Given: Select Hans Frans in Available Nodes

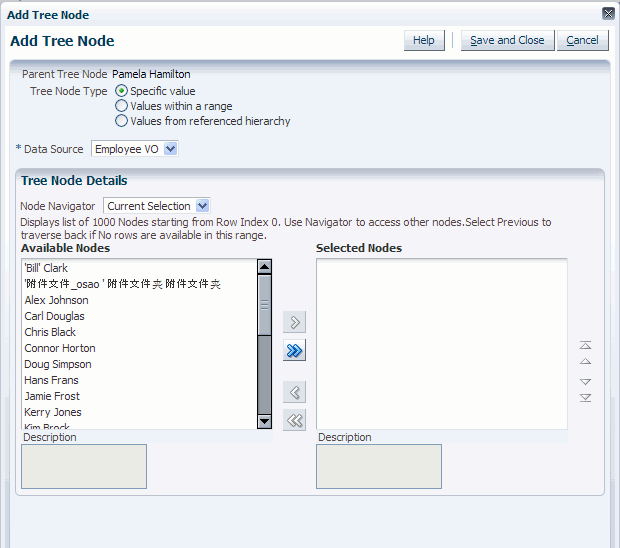Looking at the screenshot, I should [139, 380].
